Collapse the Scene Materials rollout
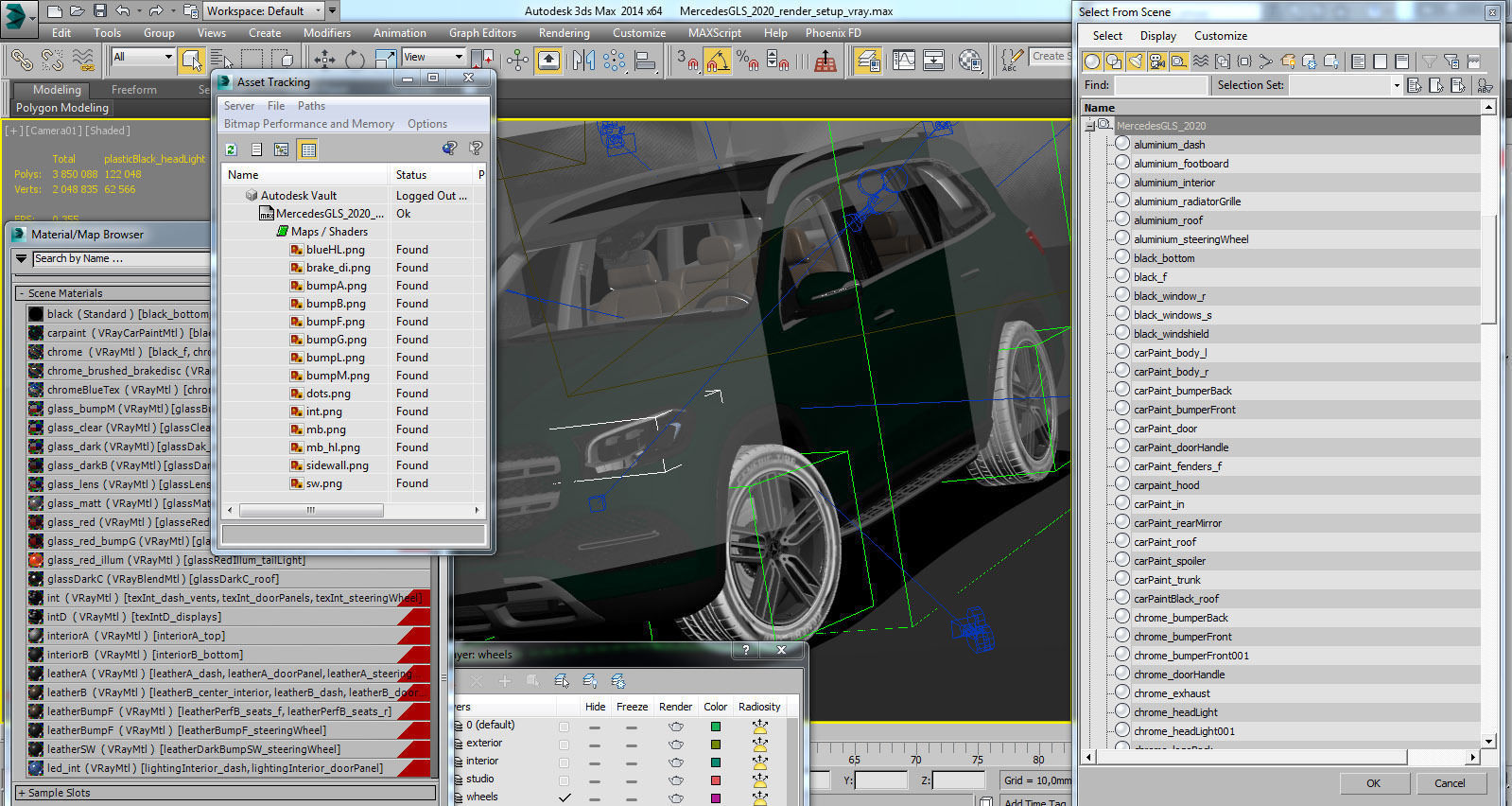The image size is (1512, 806). click(22, 293)
